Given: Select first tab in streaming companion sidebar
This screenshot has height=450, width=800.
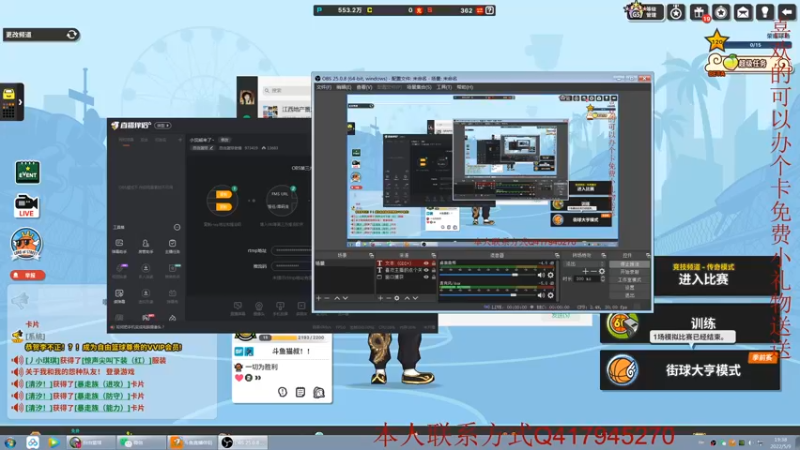Looking at the screenshot, I should [x=126, y=140].
